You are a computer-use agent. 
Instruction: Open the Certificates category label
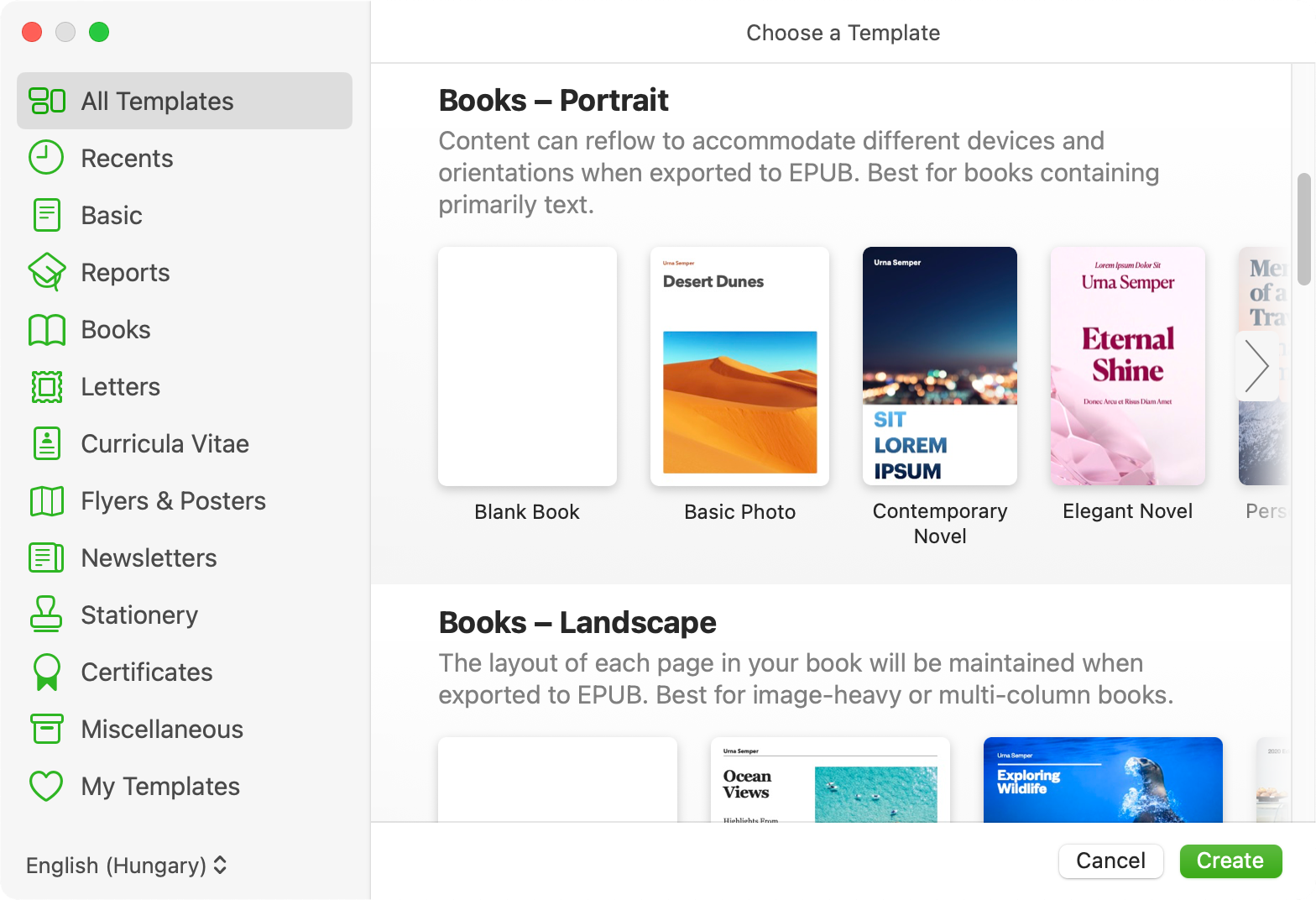click(x=147, y=672)
